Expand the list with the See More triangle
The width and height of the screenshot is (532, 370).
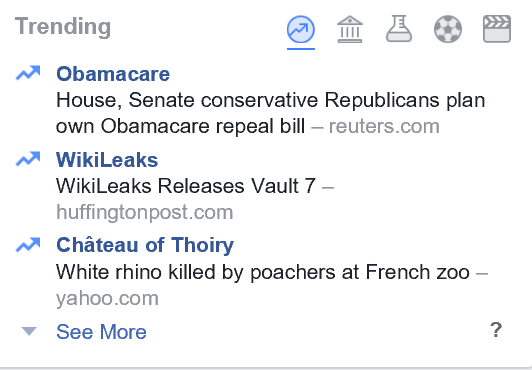tap(29, 331)
